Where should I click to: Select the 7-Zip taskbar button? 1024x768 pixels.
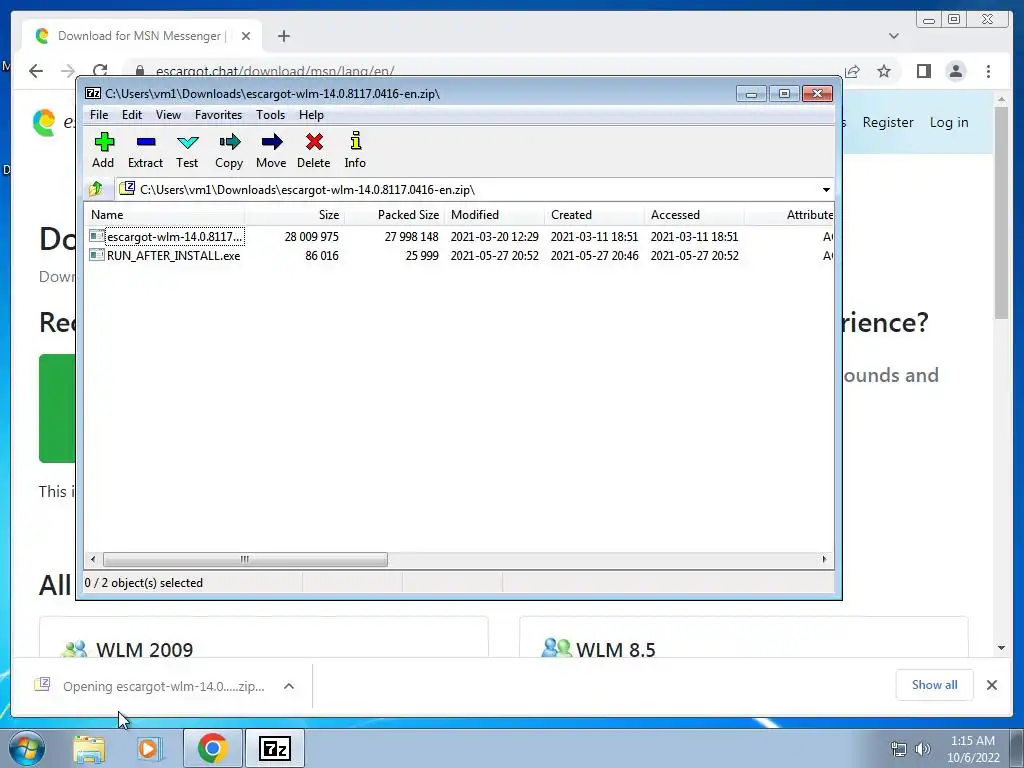274,748
